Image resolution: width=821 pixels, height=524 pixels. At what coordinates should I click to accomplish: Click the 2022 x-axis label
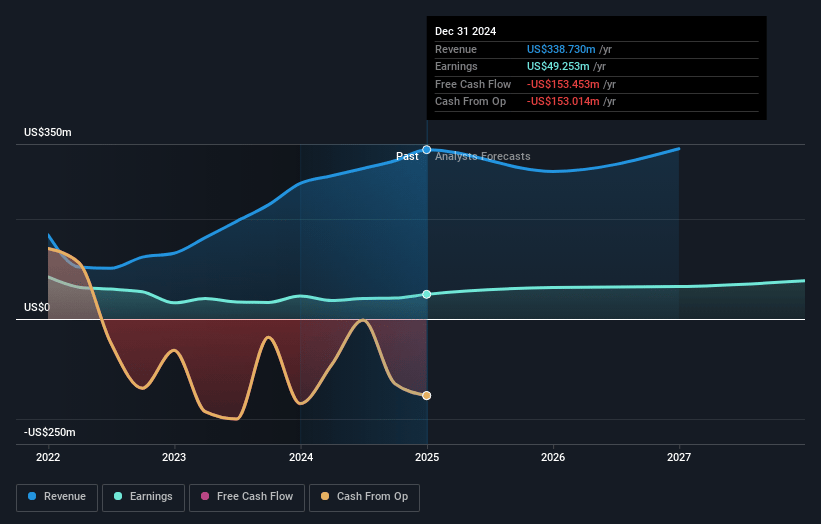pos(48,457)
